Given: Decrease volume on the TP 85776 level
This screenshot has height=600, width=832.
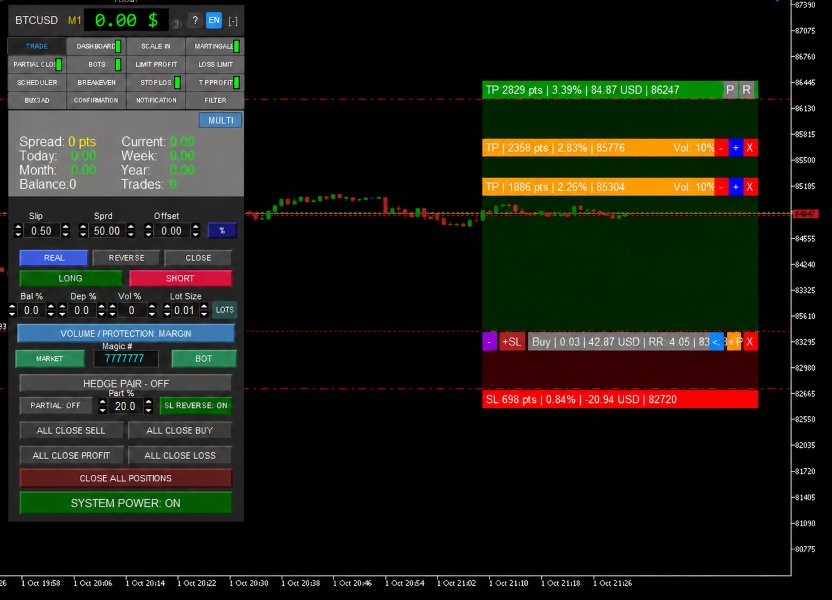Looking at the screenshot, I should pyautogui.click(x=721, y=148).
